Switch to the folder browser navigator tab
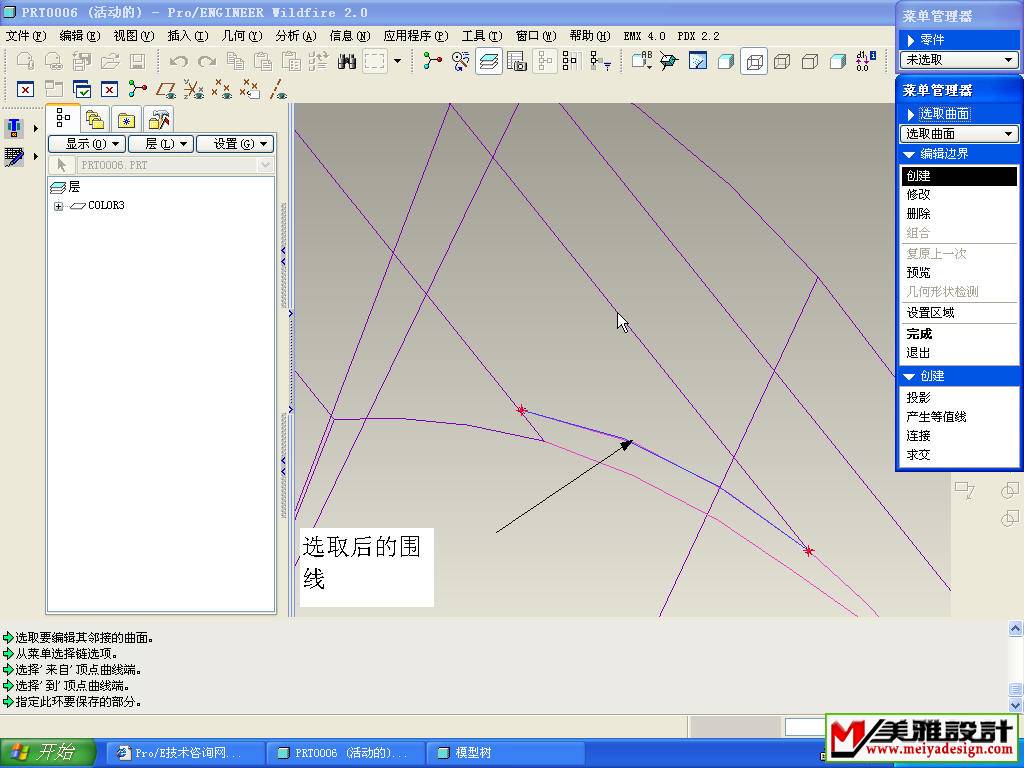Viewport: 1024px width, 768px height. click(x=95, y=120)
